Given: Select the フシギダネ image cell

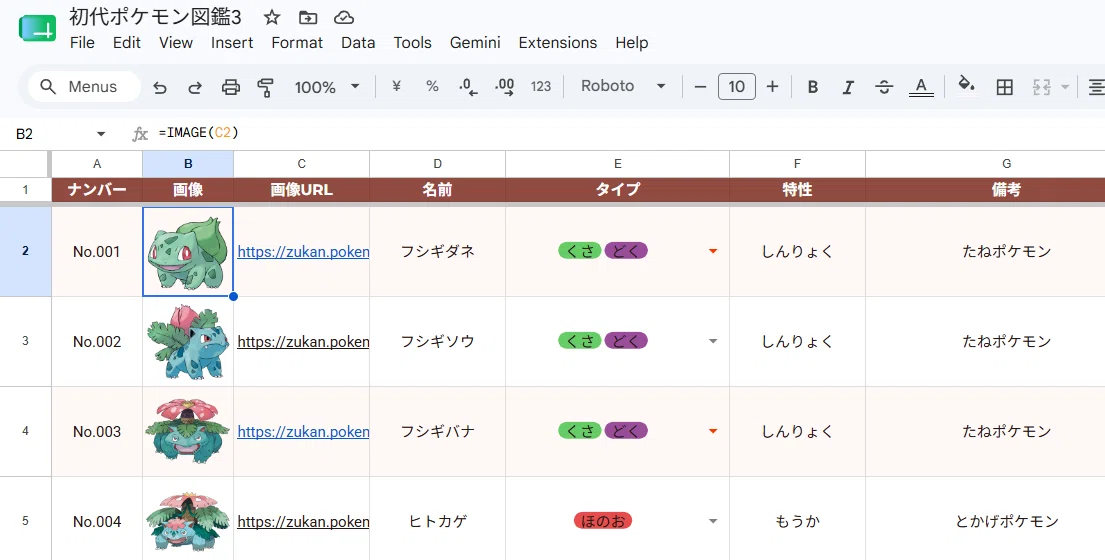Looking at the screenshot, I should coord(188,251).
